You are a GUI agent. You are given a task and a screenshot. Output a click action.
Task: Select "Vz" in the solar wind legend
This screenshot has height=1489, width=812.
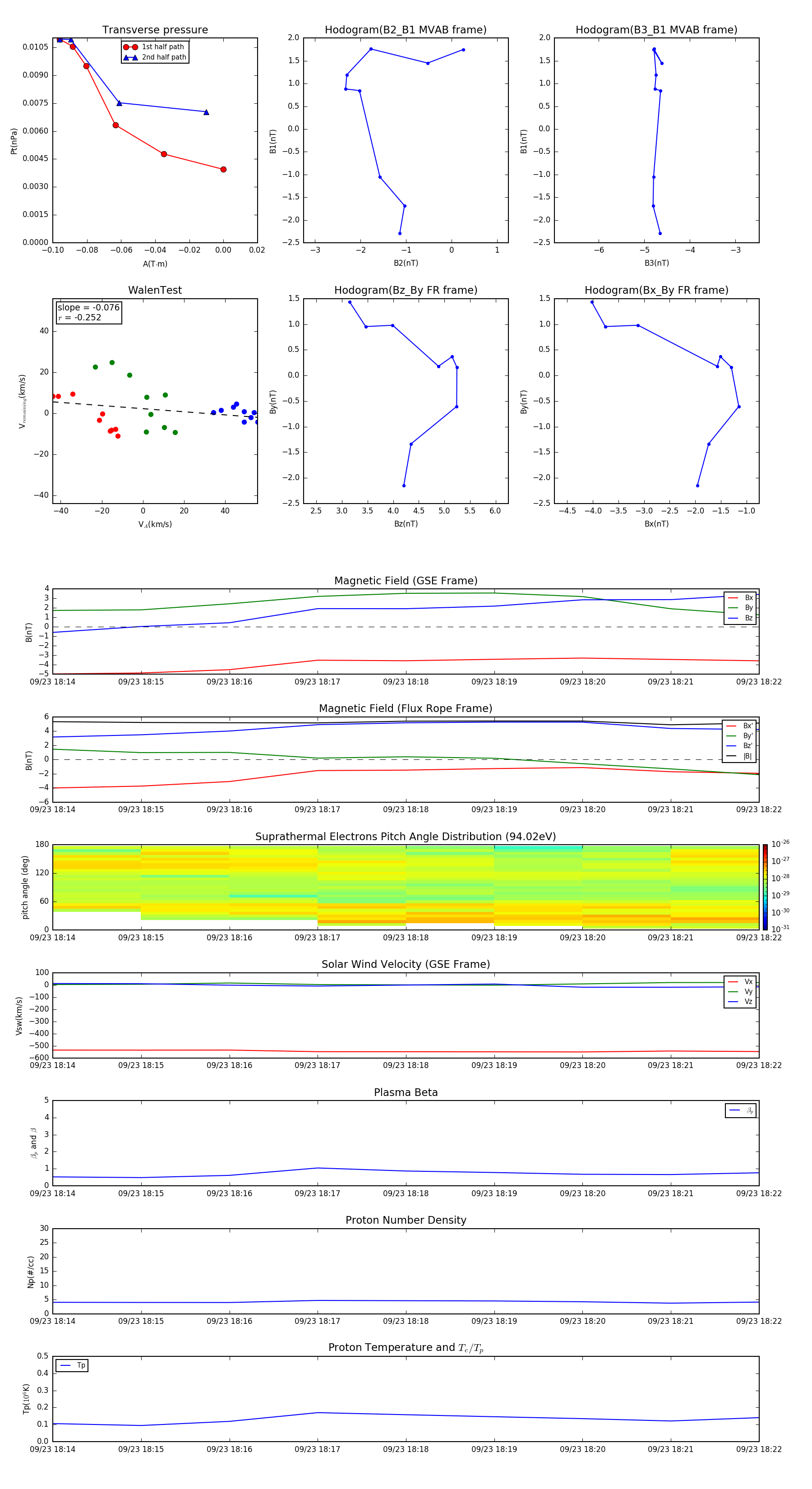pyautogui.click(x=740, y=1001)
